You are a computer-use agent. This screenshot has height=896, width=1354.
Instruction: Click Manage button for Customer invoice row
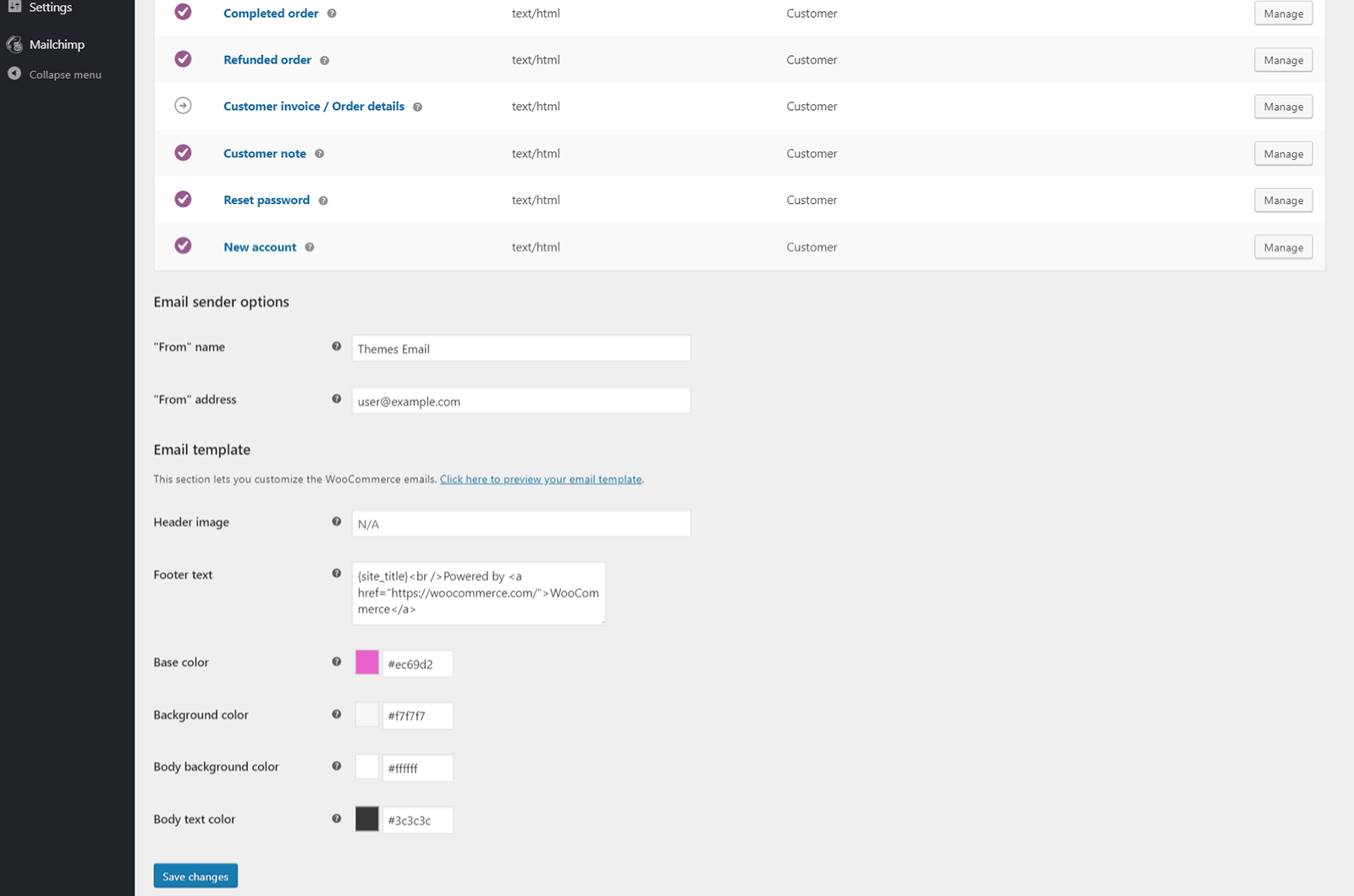[x=1284, y=107]
